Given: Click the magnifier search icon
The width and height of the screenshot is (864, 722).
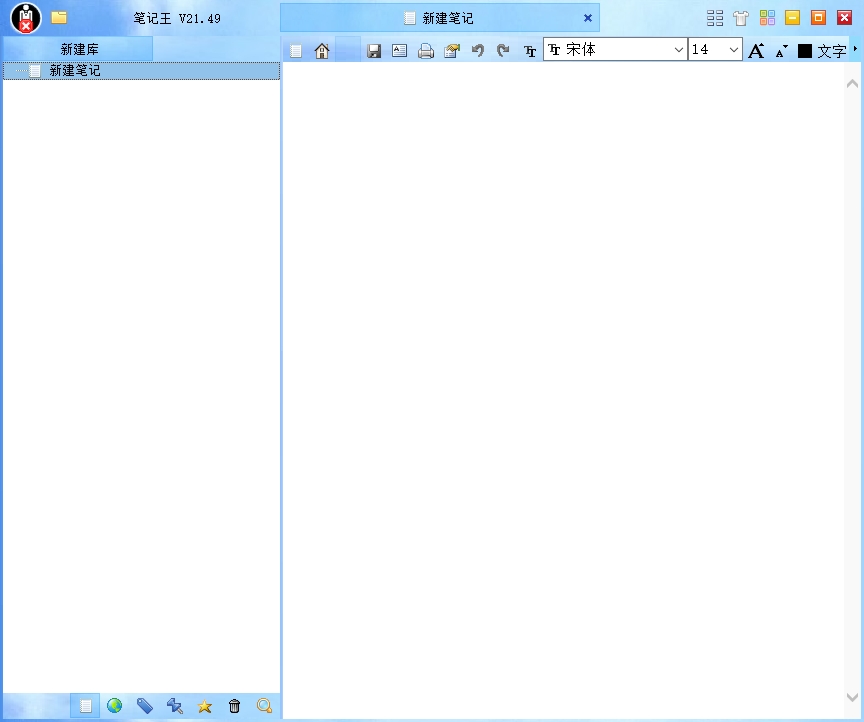Looking at the screenshot, I should (265, 706).
